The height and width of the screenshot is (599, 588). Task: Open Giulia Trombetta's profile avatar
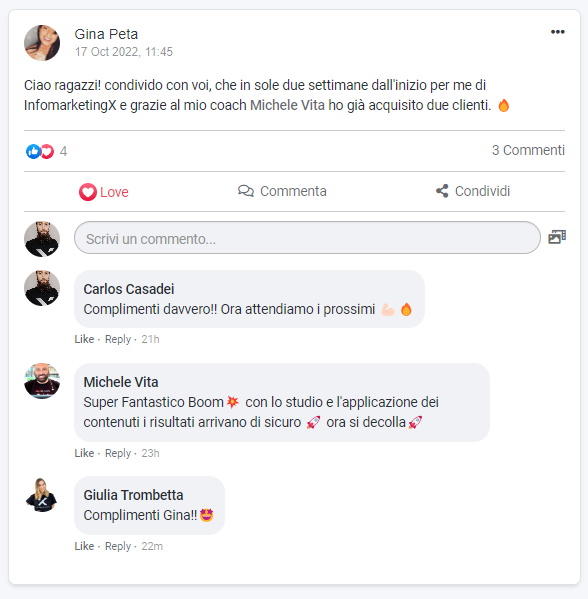click(x=42, y=495)
